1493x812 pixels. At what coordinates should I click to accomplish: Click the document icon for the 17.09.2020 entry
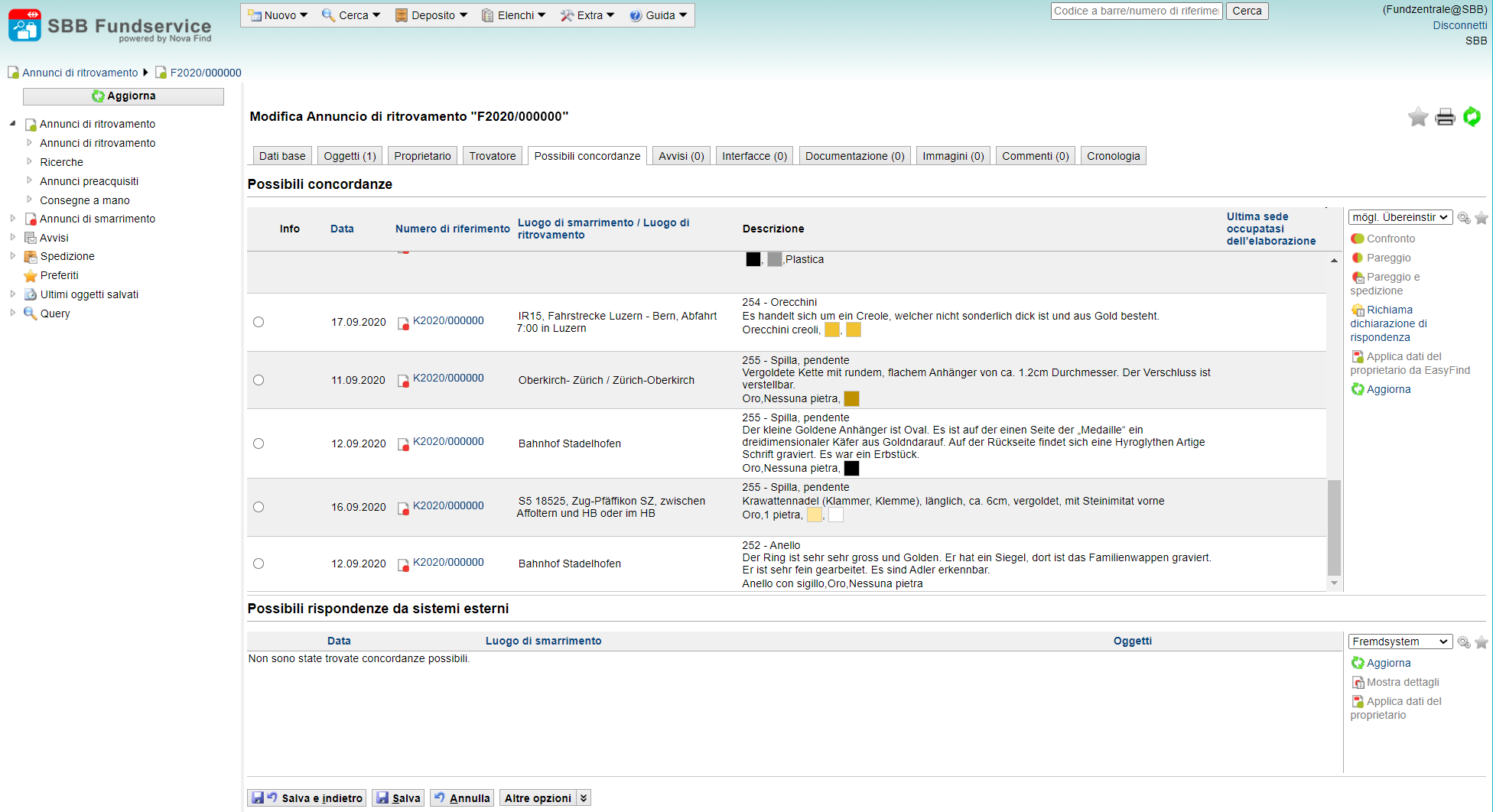(403, 323)
